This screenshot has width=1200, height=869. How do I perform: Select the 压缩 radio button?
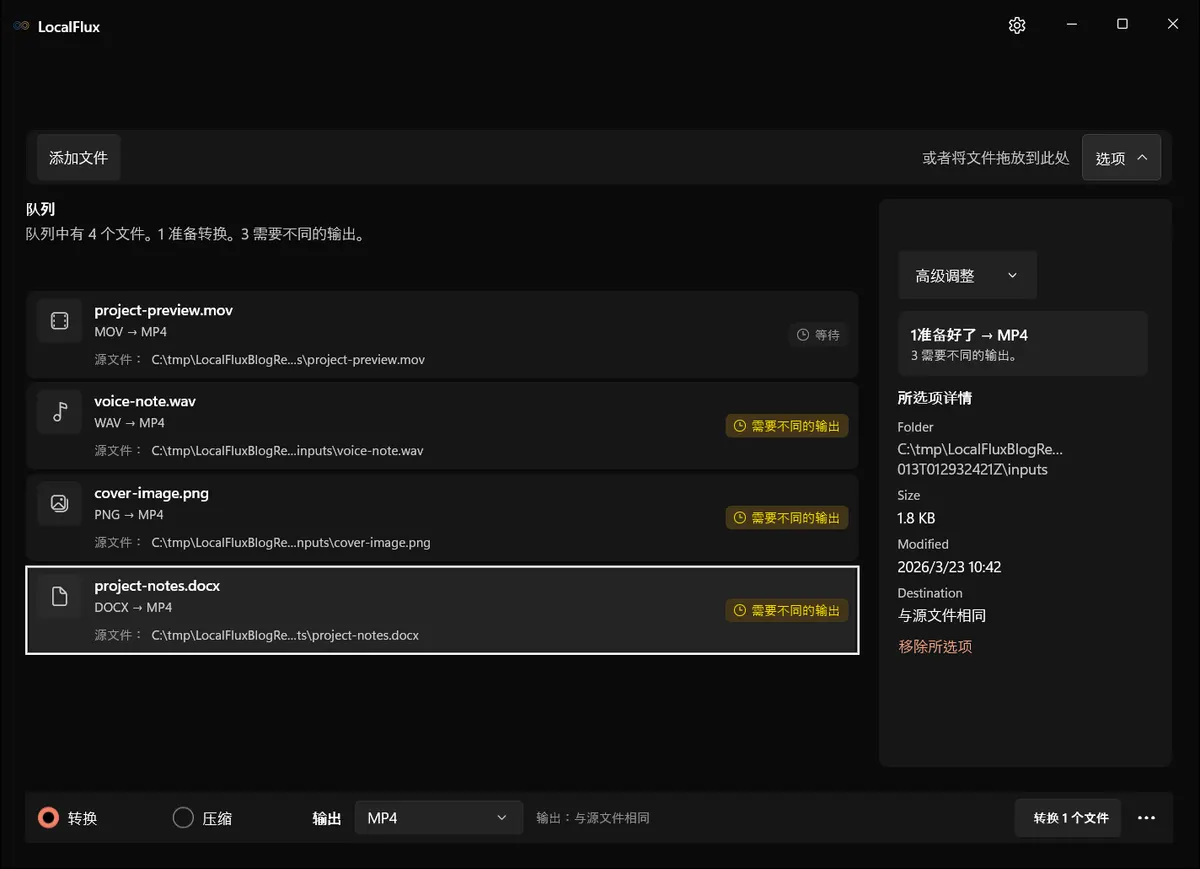tap(183, 818)
